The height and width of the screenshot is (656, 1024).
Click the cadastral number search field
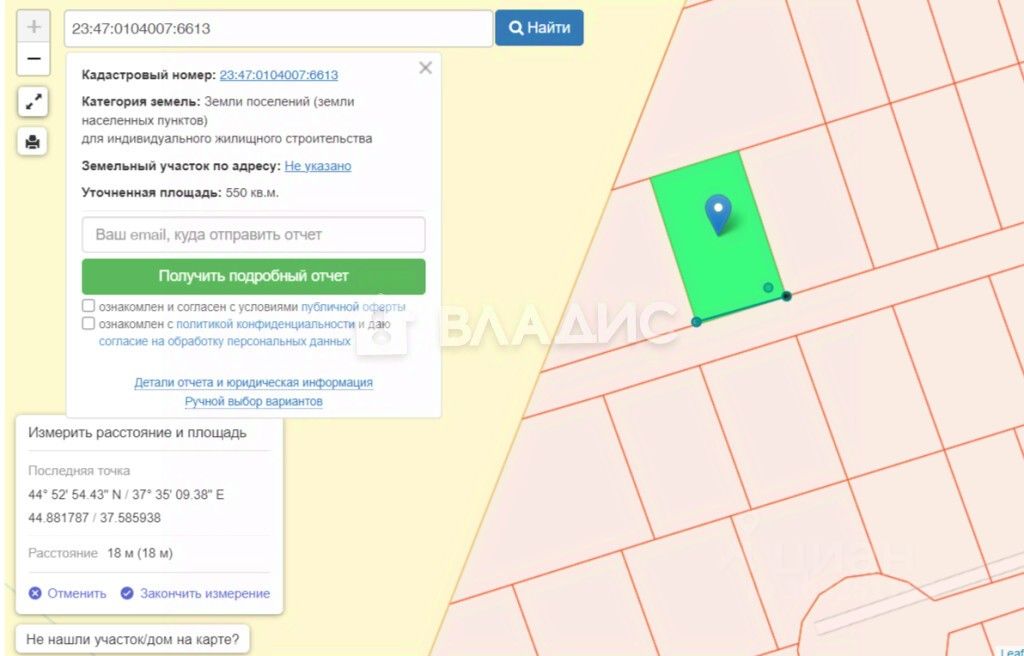(x=278, y=28)
